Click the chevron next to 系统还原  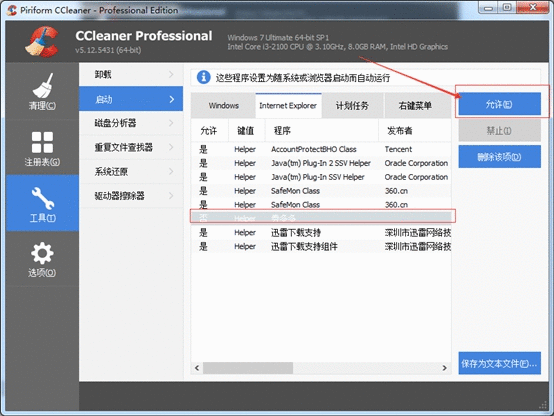coord(171,171)
